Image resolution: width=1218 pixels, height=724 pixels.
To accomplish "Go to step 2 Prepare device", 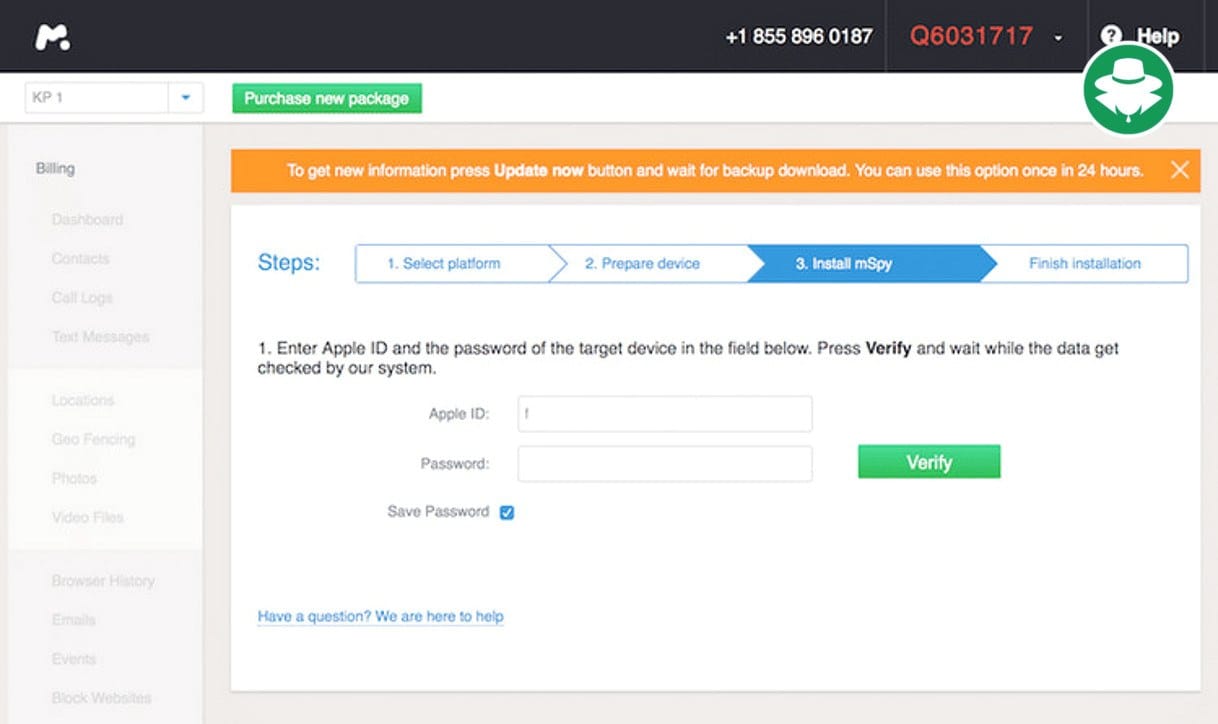I will [x=642, y=264].
